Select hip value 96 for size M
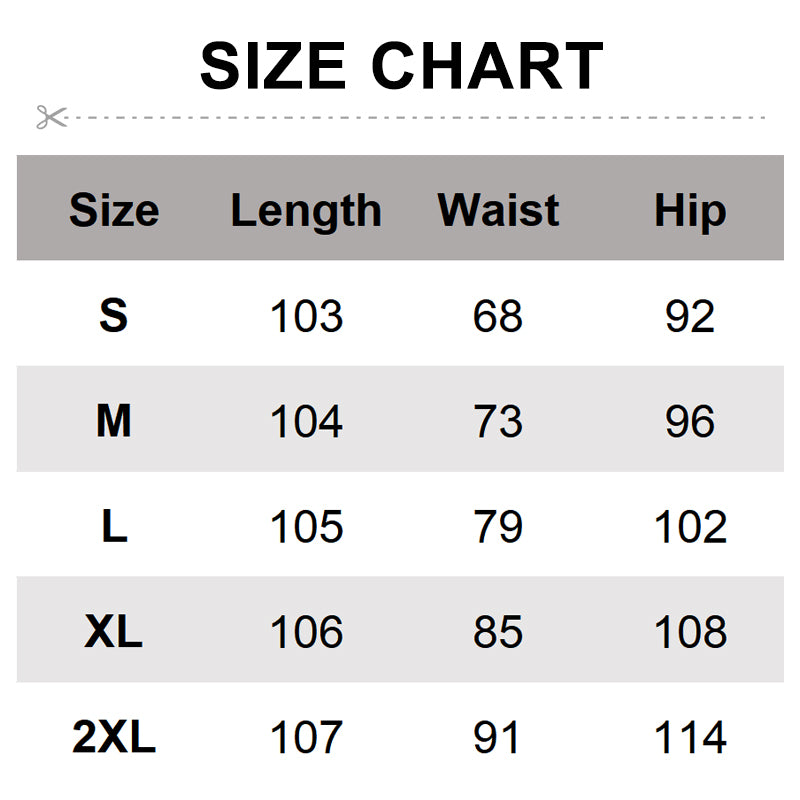This screenshot has height=800, width=800. coord(690,422)
